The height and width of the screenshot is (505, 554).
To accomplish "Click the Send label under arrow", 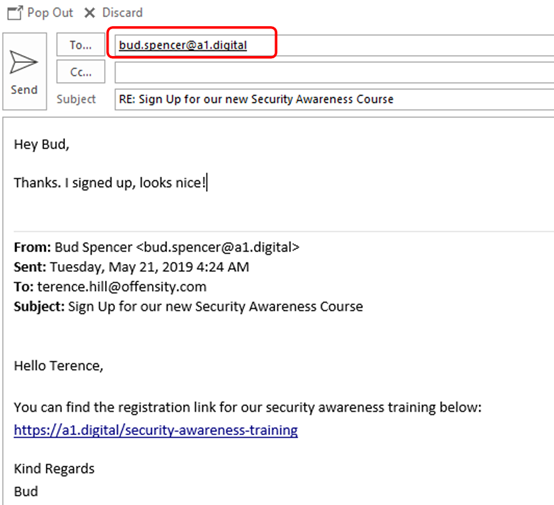I will pos(24,90).
